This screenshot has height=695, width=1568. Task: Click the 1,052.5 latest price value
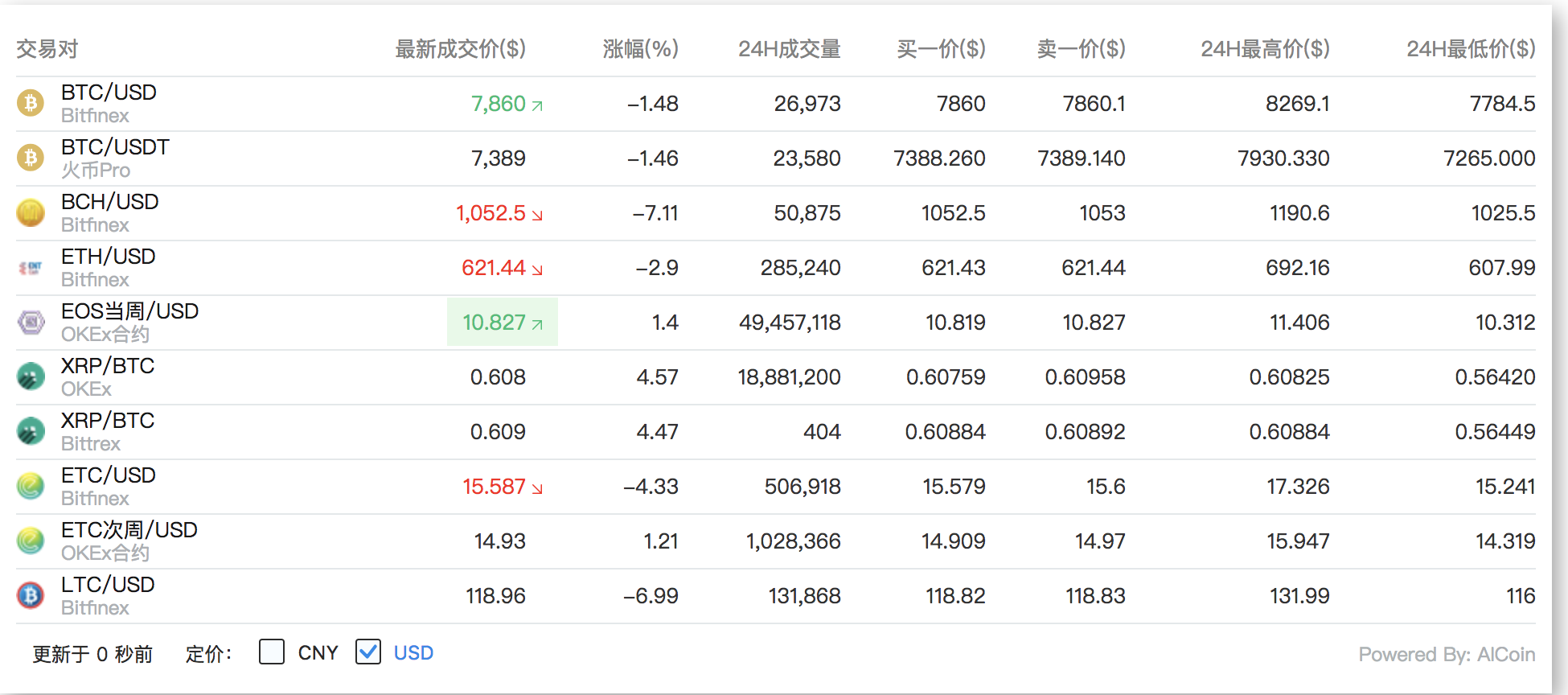tap(491, 213)
